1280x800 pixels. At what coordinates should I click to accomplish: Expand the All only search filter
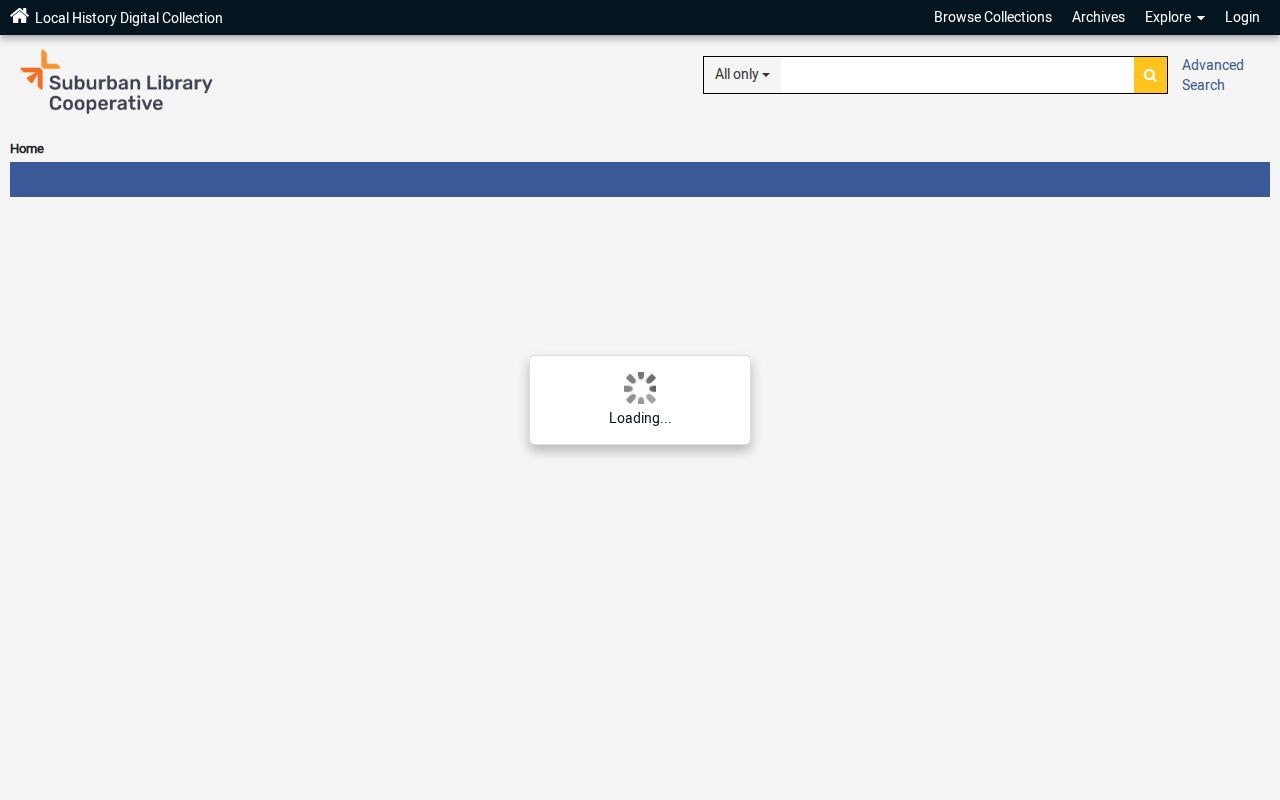tap(742, 75)
